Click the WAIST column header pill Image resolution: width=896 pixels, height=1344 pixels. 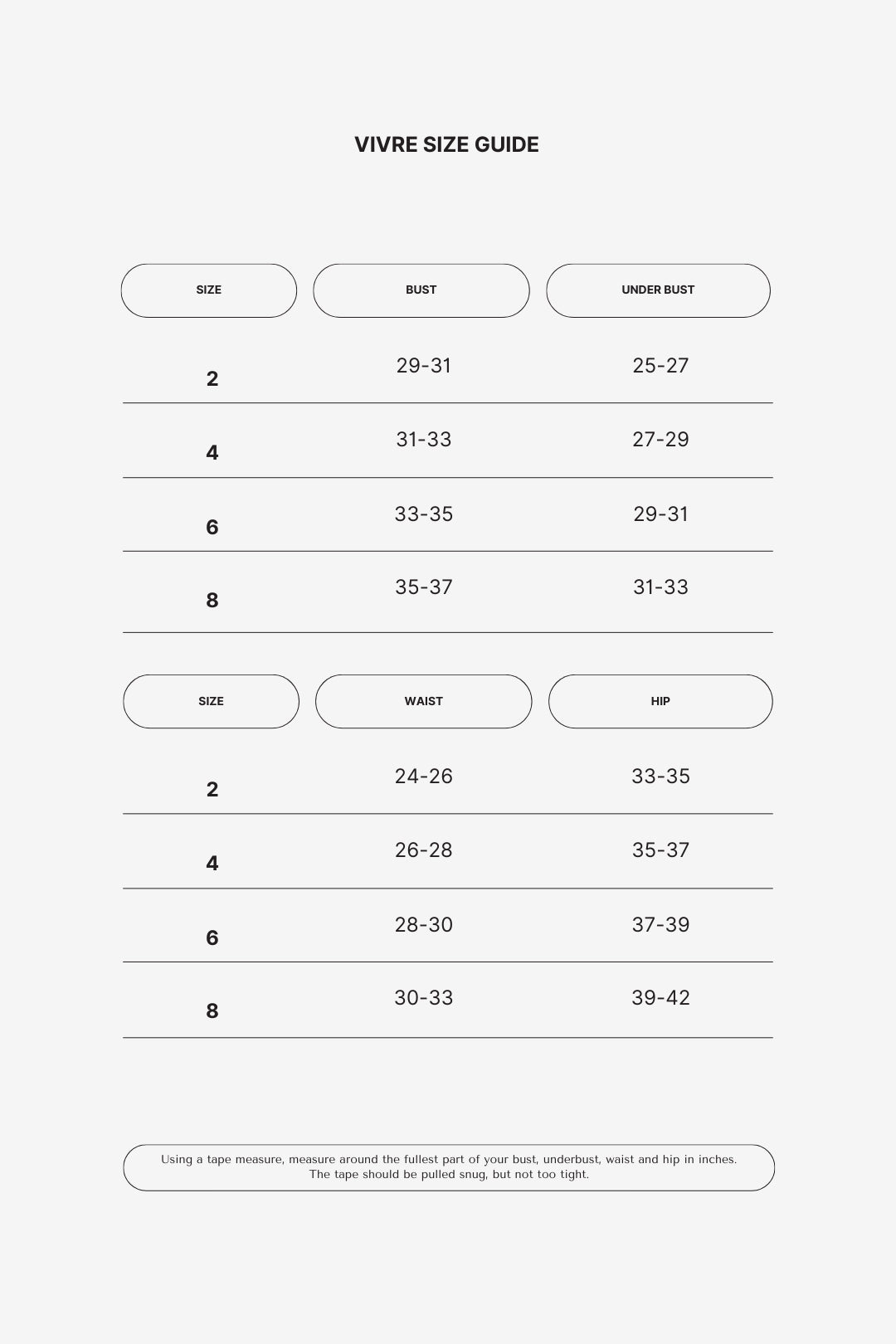(423, 701)
